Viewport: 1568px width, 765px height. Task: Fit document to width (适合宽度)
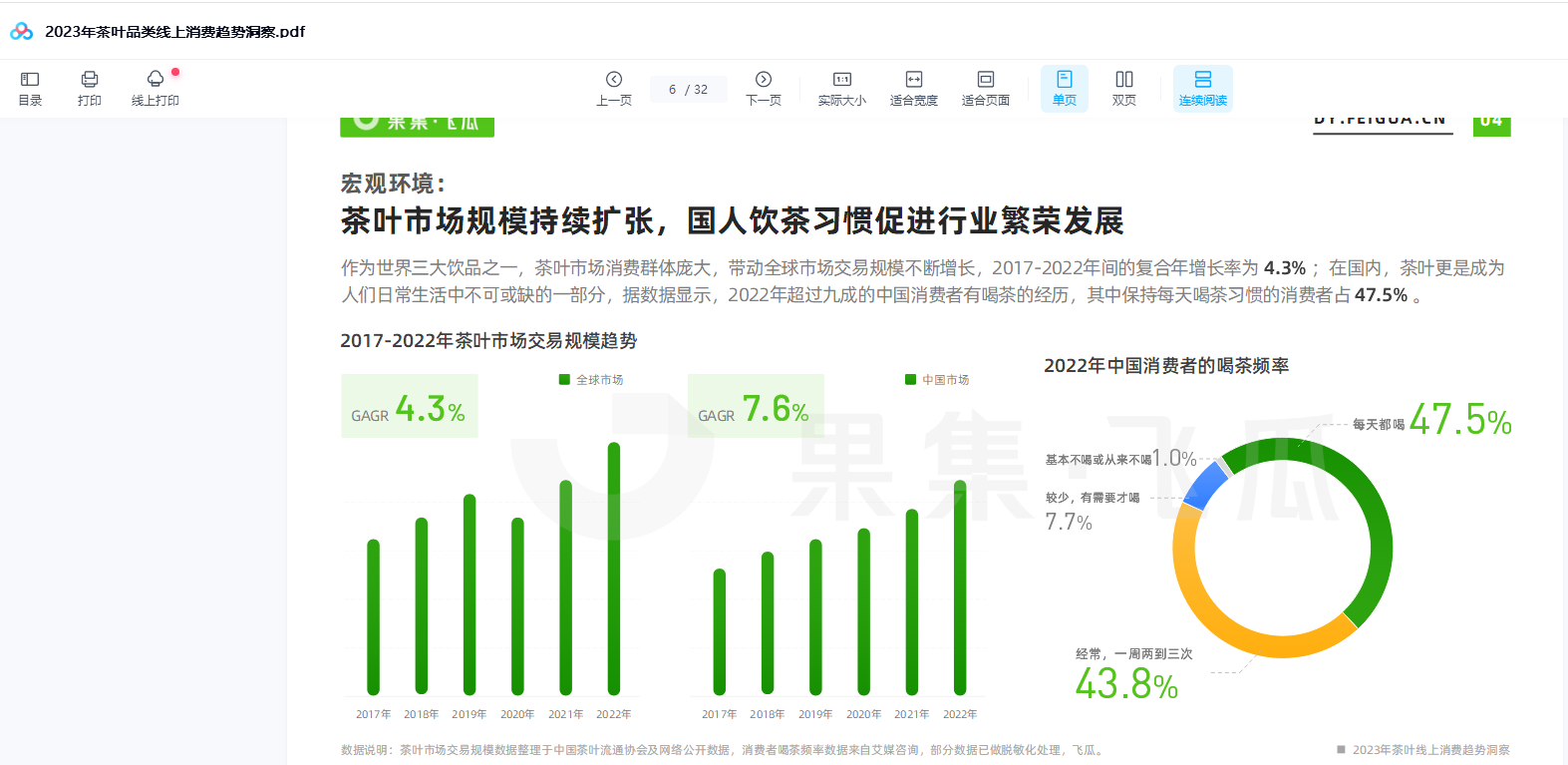tap(914, 88)
